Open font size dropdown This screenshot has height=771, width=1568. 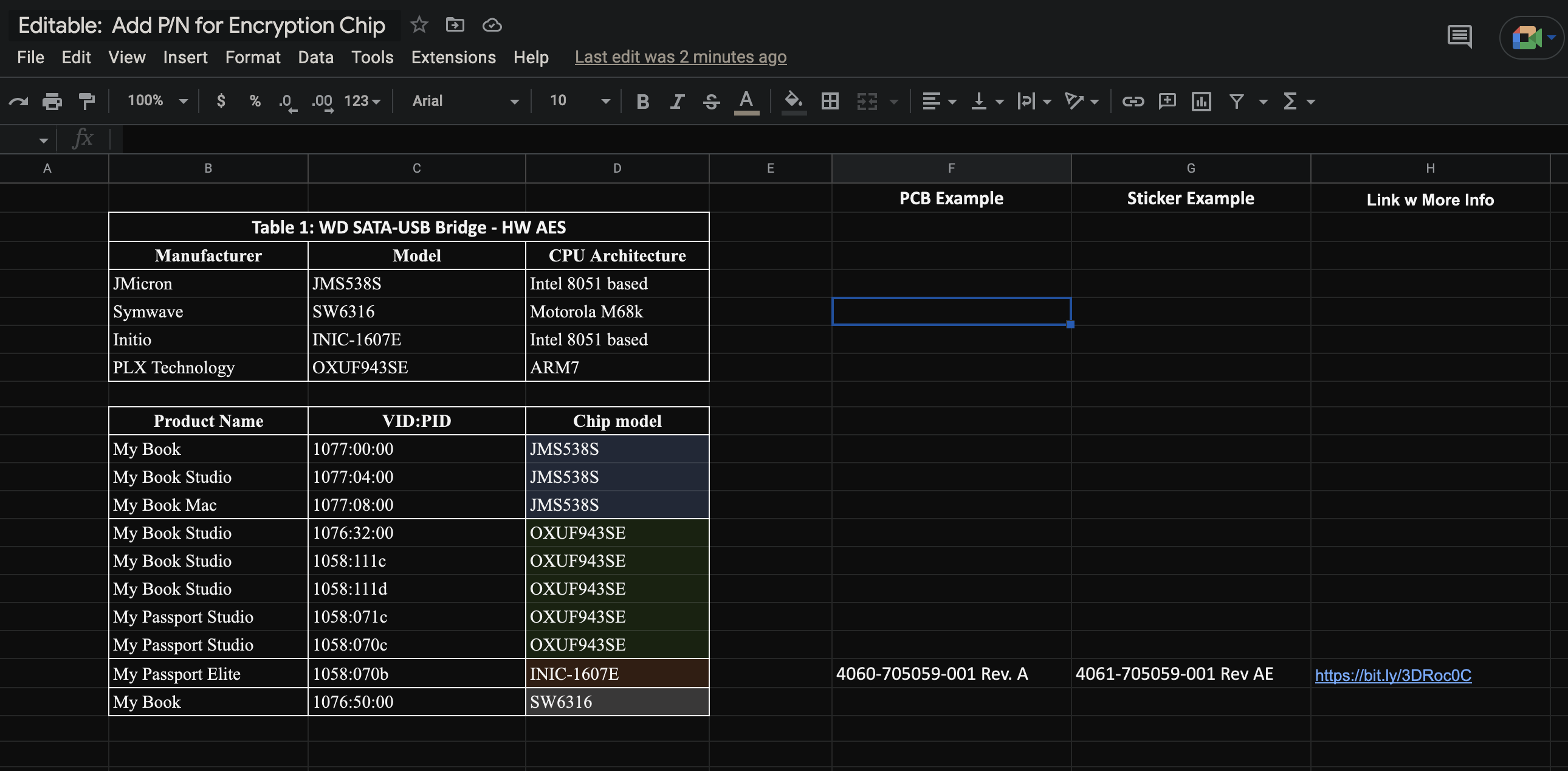click(579, 100)
